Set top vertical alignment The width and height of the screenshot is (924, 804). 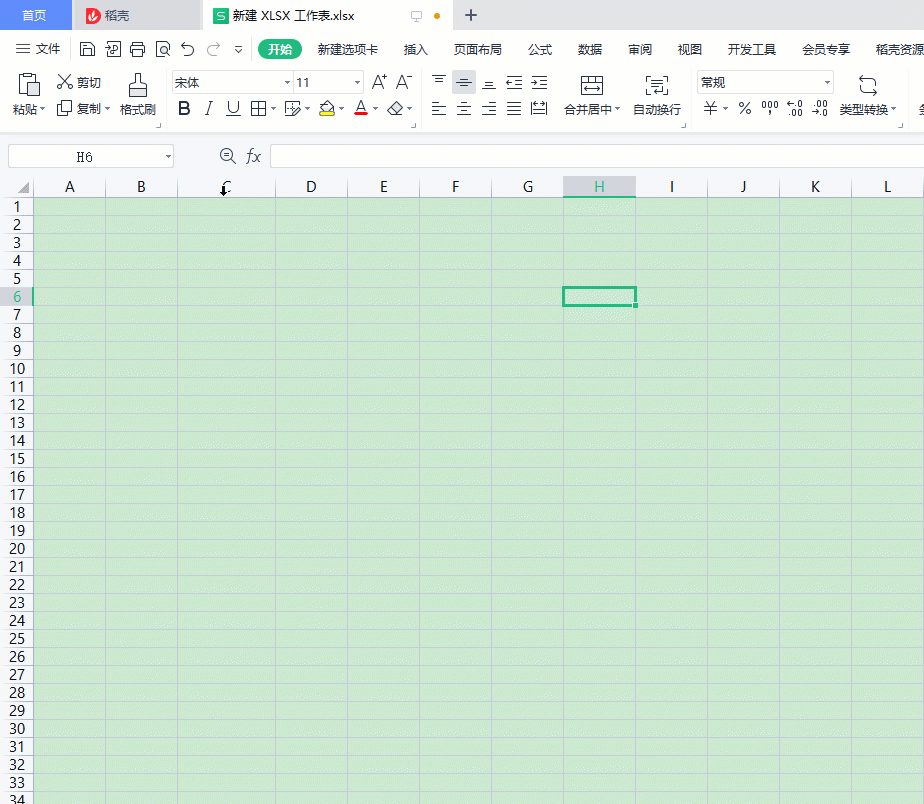tap(439, 82)
